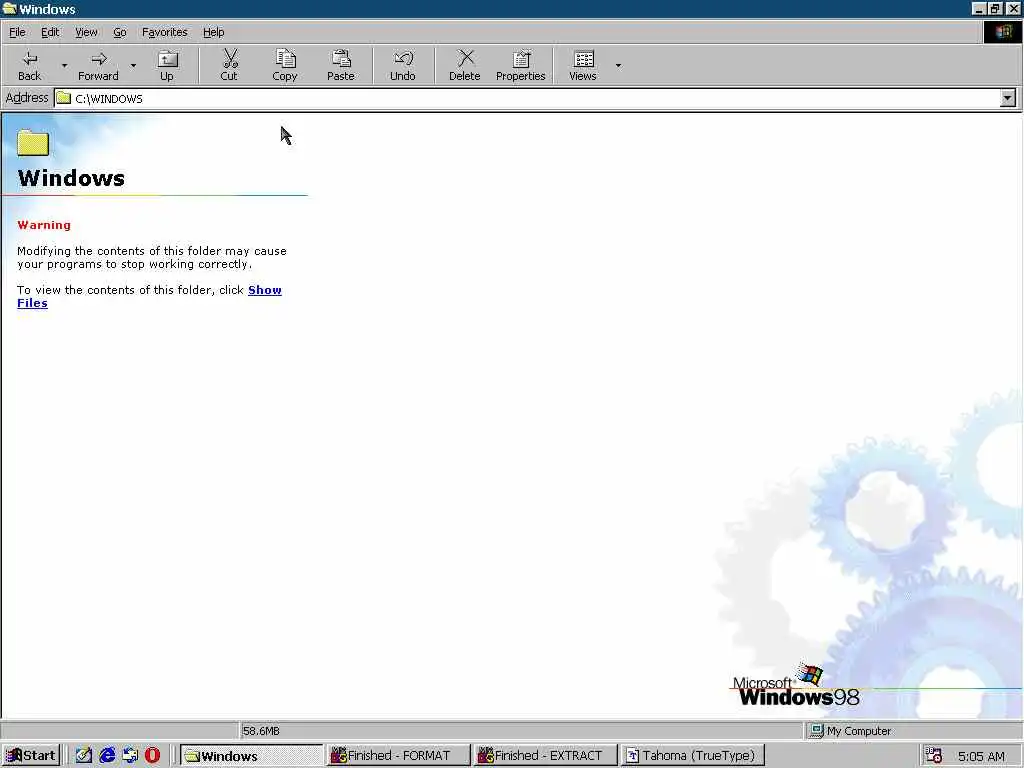Click the Forward toolbar button

99,65
